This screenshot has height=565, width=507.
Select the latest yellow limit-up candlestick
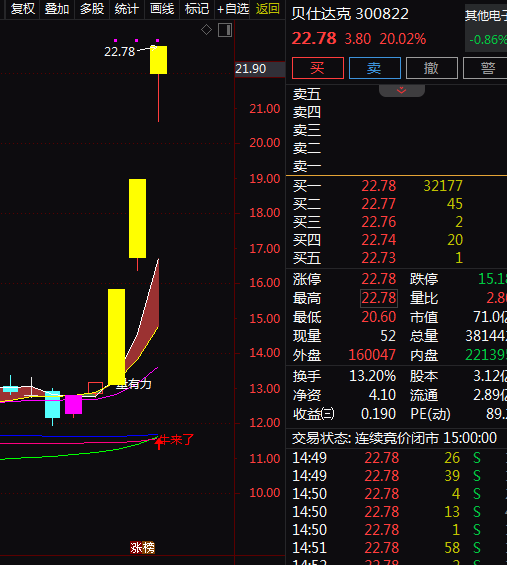[159, 60]
